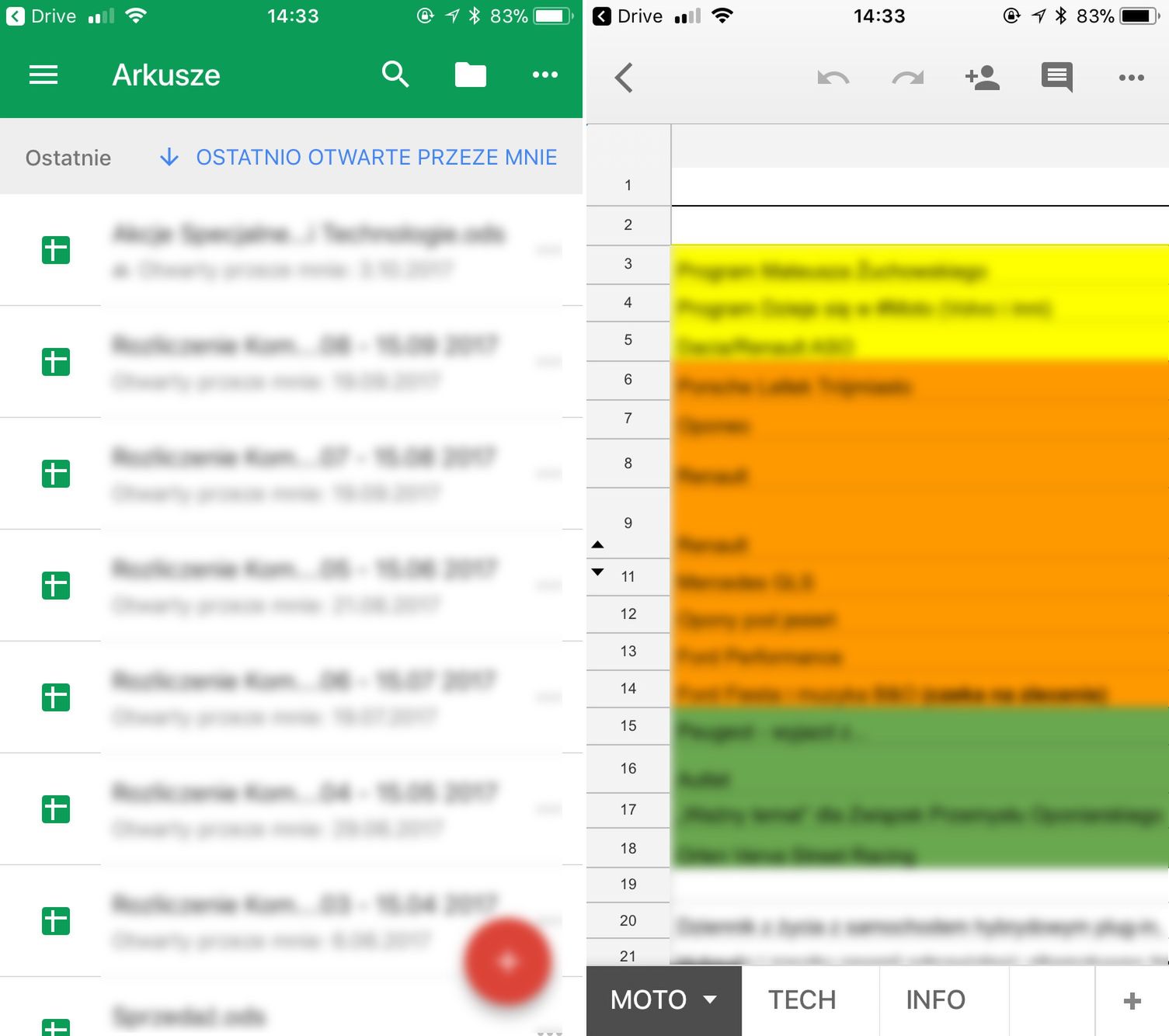Image resolution: width=1169 pixels, height=1036 pixels.
Task: Go back with the left chevron in spreadsheet
Action: pyautogui.click(x=624, y=78)
